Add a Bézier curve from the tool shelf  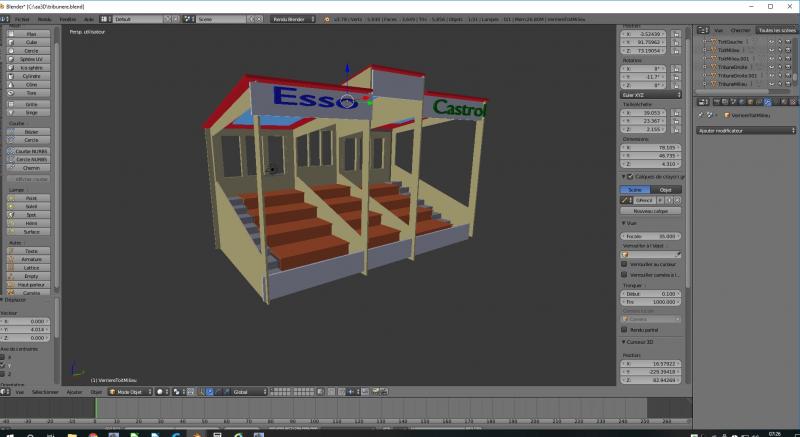[31, 132]
